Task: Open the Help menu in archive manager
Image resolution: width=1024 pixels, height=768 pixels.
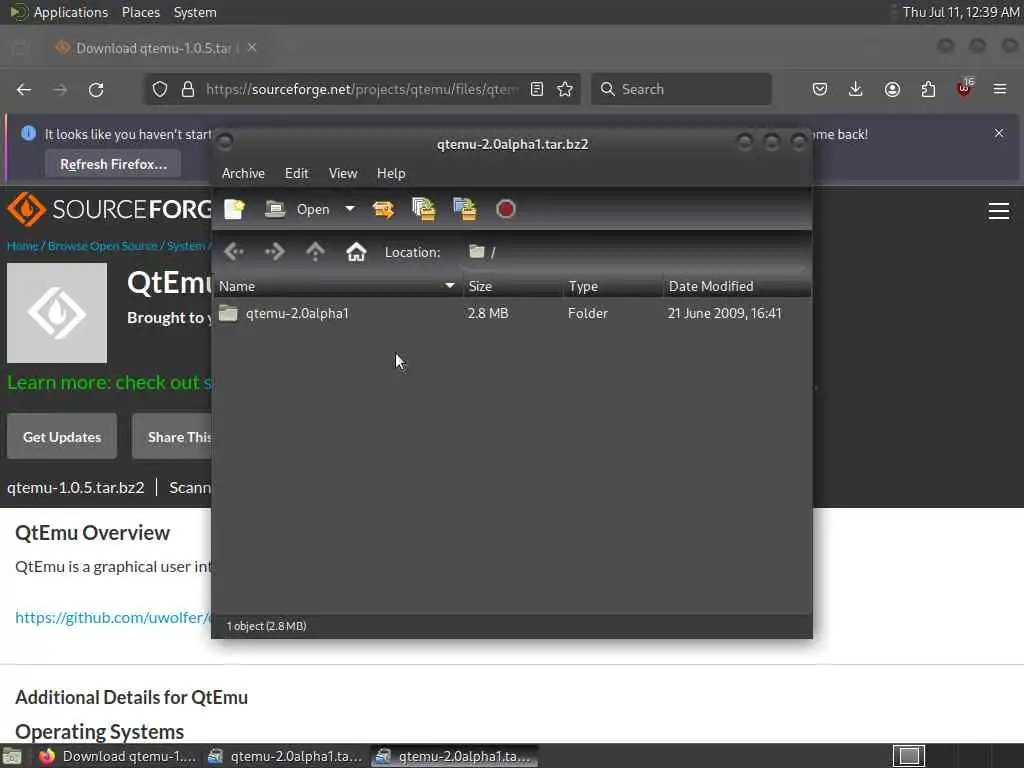Action: [391, 173]
